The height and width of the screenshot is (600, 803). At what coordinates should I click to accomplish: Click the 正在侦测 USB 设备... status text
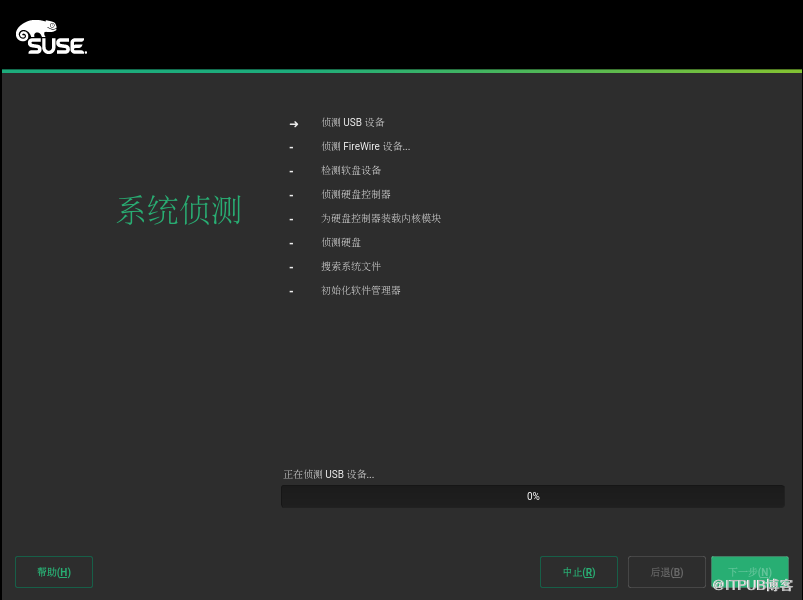point(329,475)
